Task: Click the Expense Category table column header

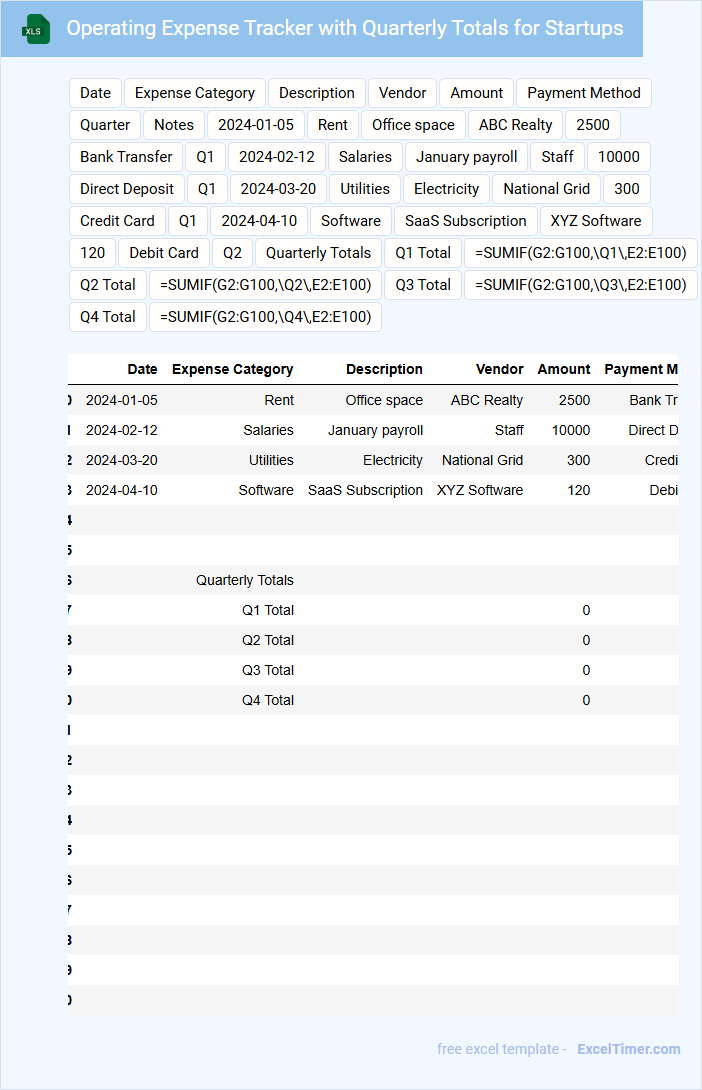Action: (x=232, y=369)
